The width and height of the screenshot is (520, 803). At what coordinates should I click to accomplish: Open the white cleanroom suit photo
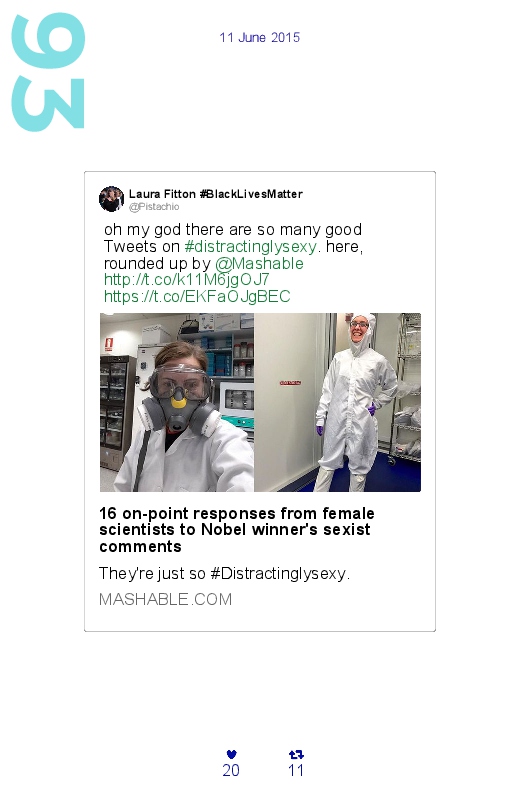(338, 403)
